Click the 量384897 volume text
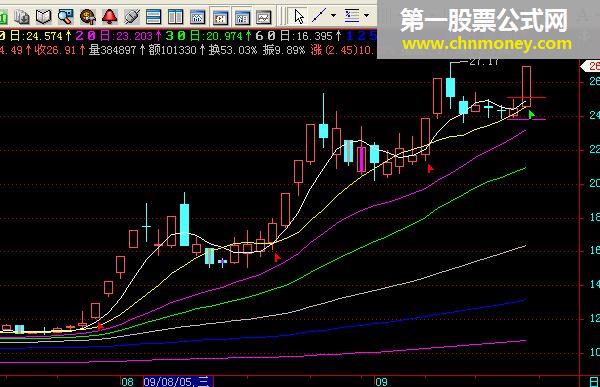Viewport: 600px width, 387px height. coord(113,50)
